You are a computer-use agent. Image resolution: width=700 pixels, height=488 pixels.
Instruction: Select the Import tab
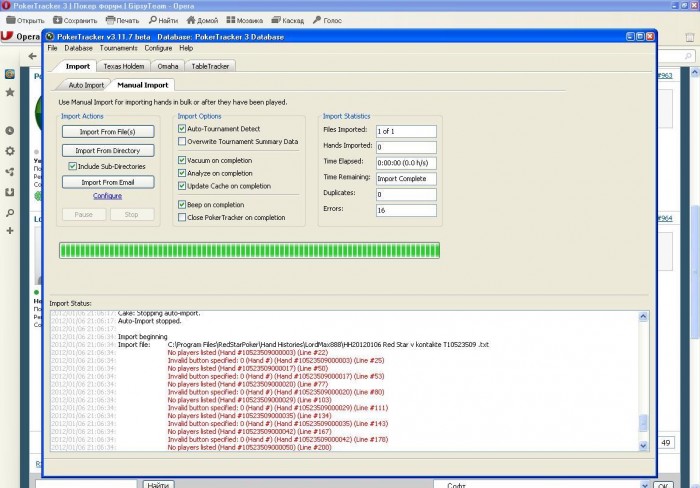[78, 66]
